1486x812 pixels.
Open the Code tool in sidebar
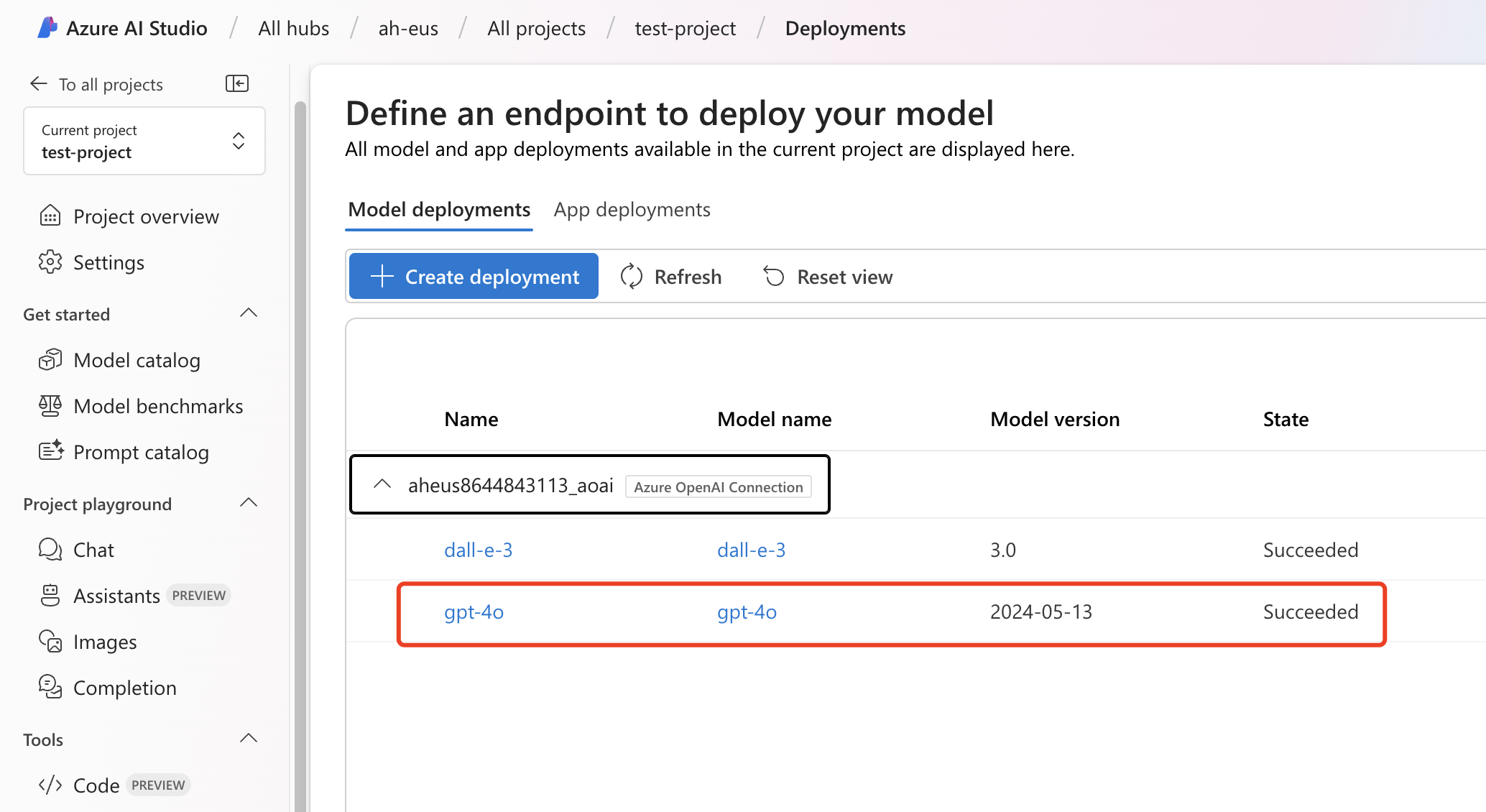(96, 785)
